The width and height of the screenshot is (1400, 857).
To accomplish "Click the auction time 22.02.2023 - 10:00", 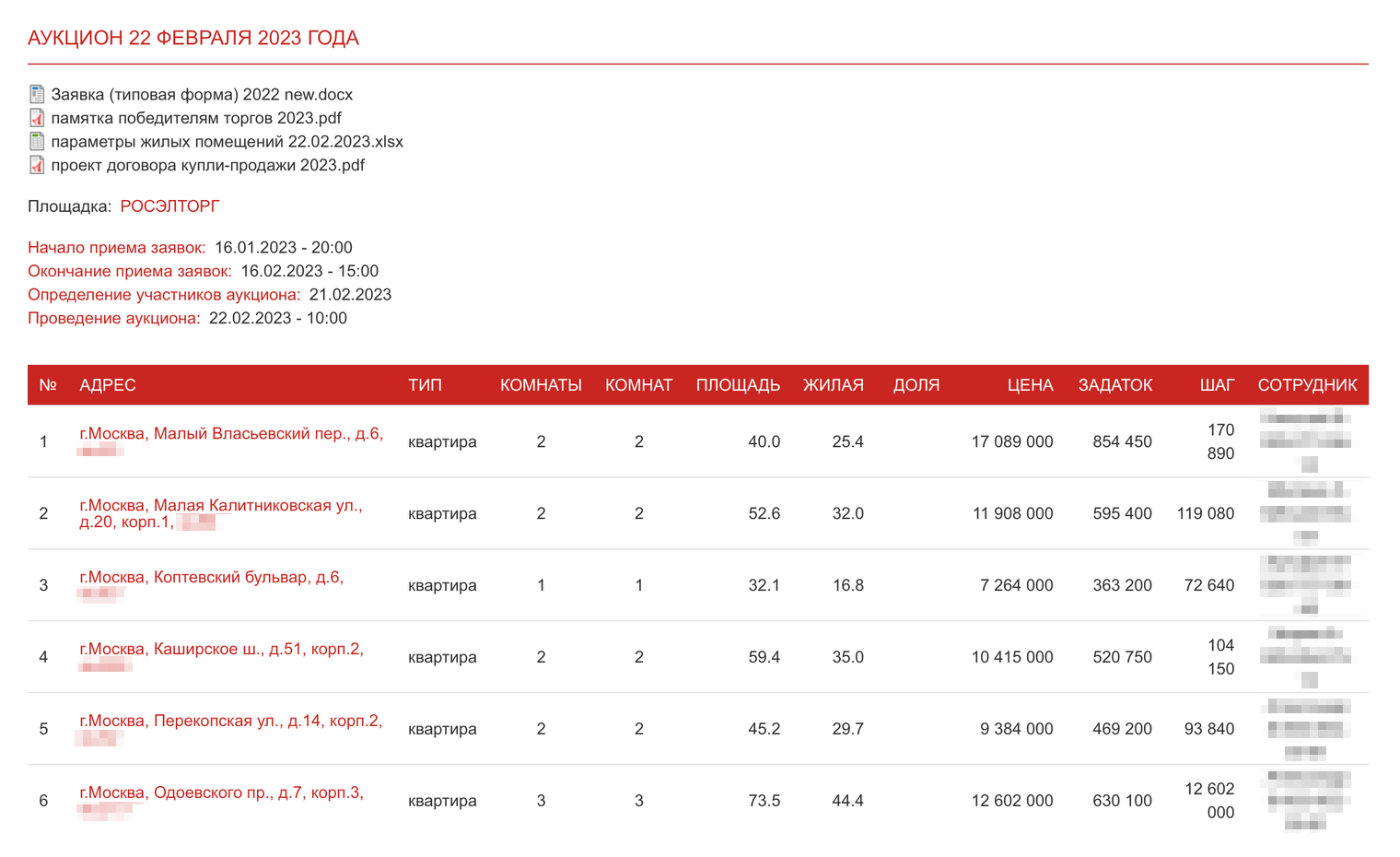I will [x=278, y=318].
